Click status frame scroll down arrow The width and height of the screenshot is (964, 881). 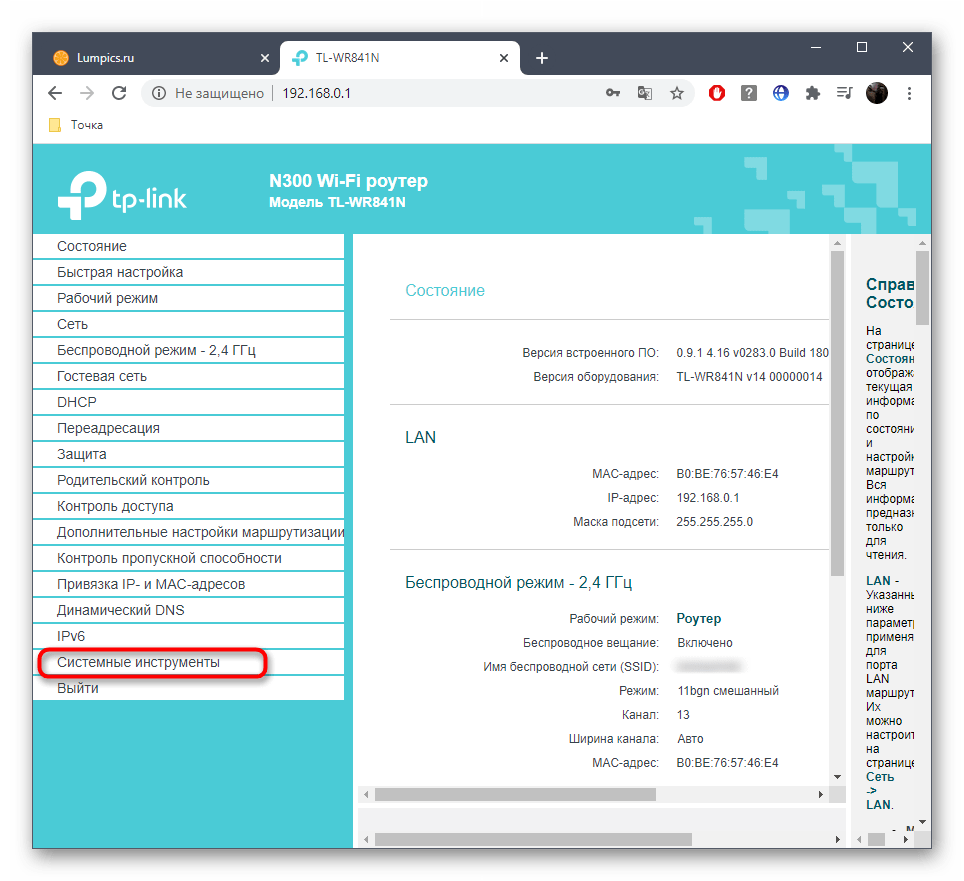pyautogui.click(x=837, y=777)
